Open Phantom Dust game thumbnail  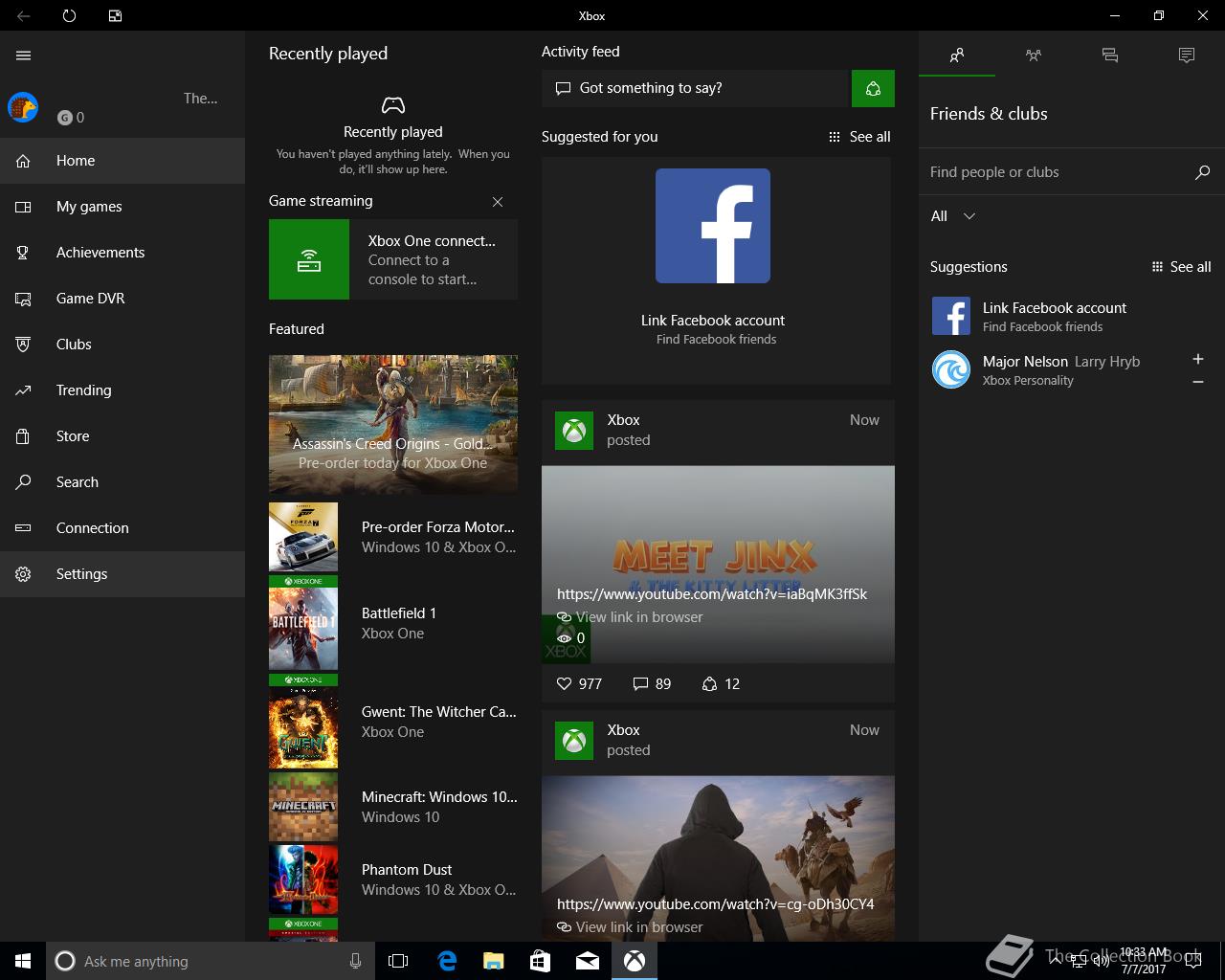point(303,880)
